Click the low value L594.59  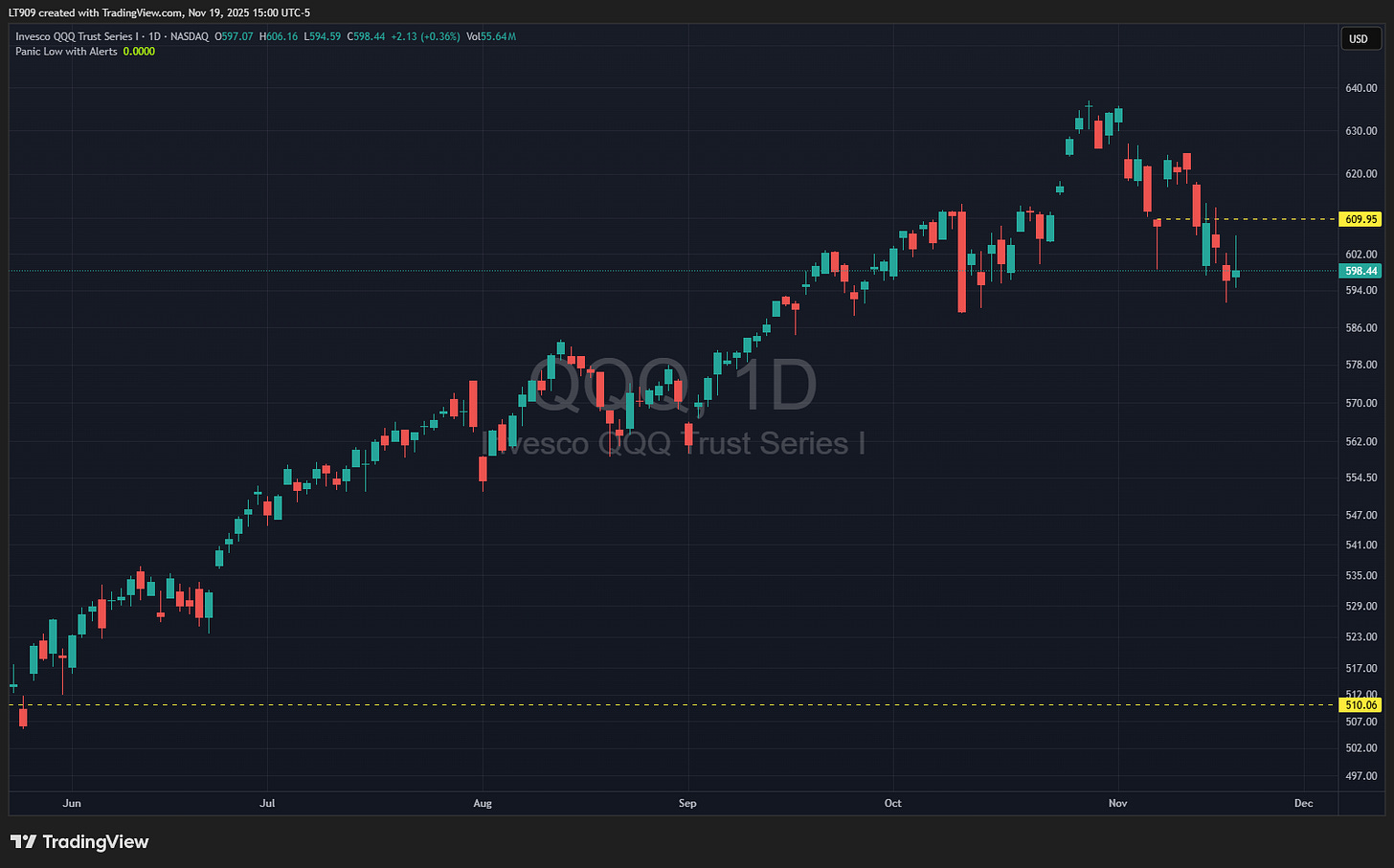(x=322, y=36)
